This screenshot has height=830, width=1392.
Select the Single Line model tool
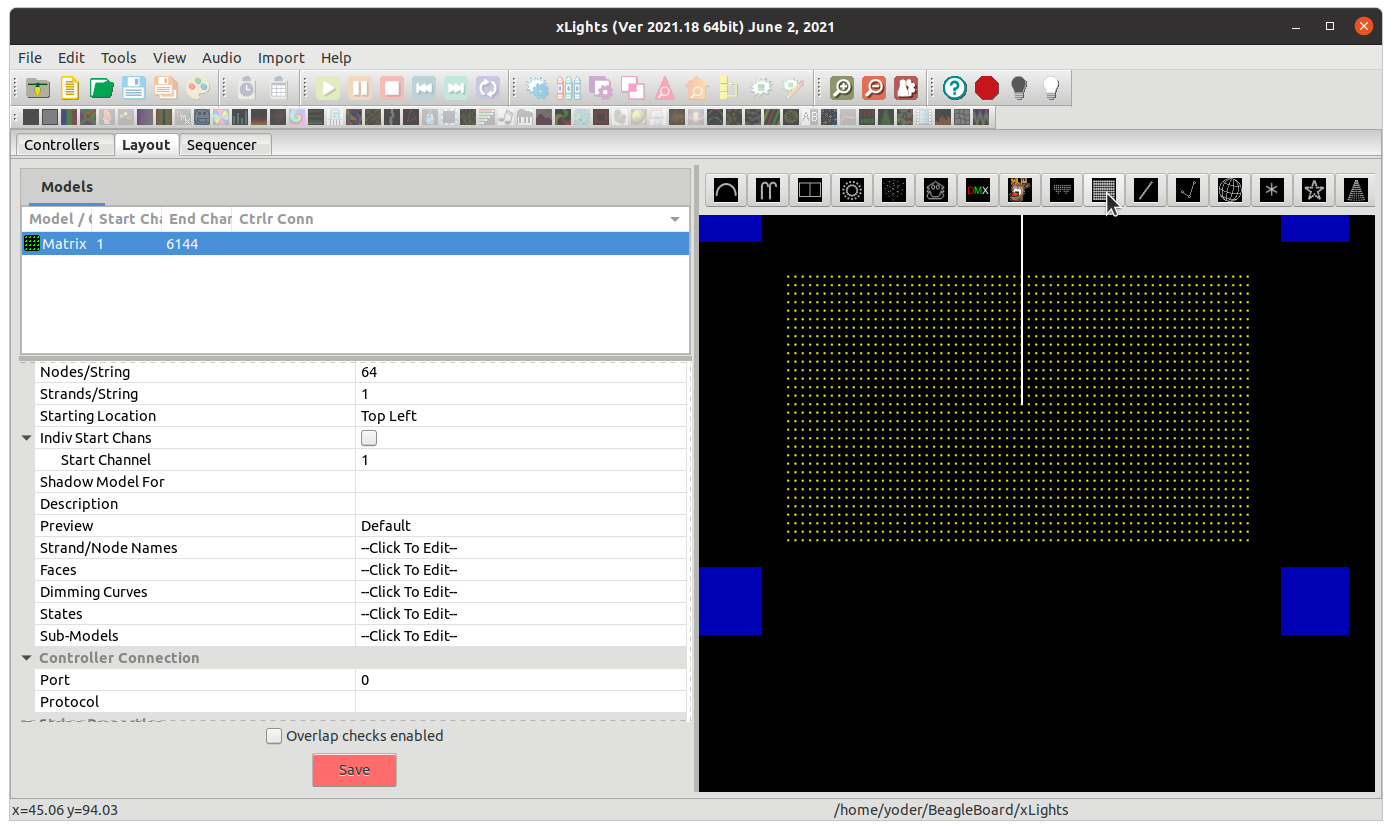[1146, 190]
